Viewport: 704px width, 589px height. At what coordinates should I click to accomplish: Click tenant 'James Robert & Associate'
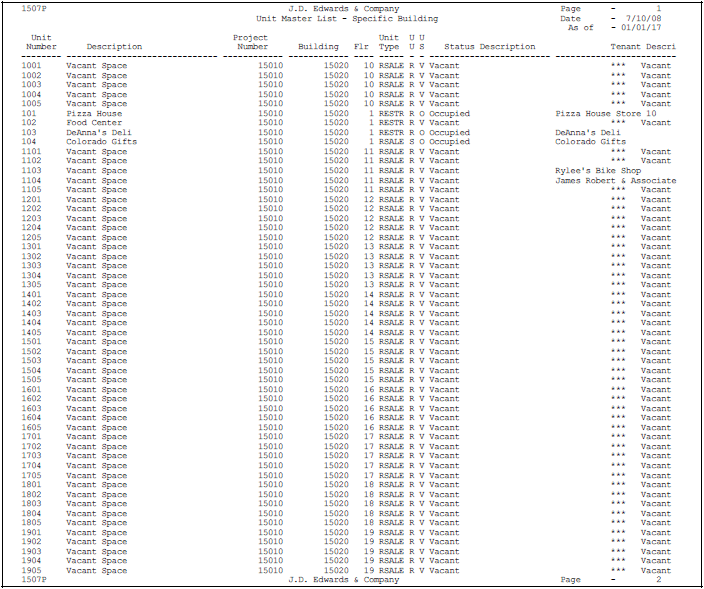click(616, 180)
